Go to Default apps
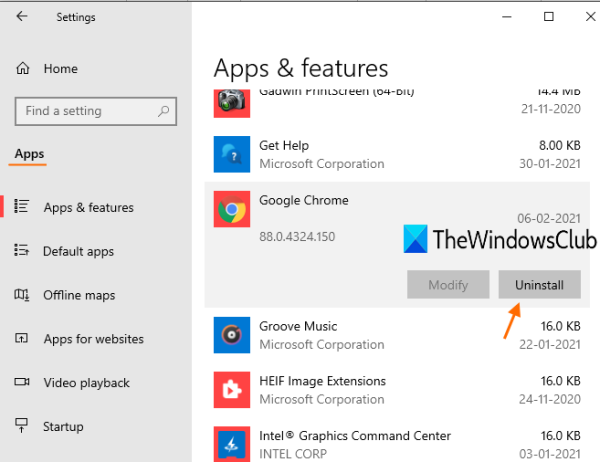The height and width of the screenshot is (462, 600). tap(78, 252)
